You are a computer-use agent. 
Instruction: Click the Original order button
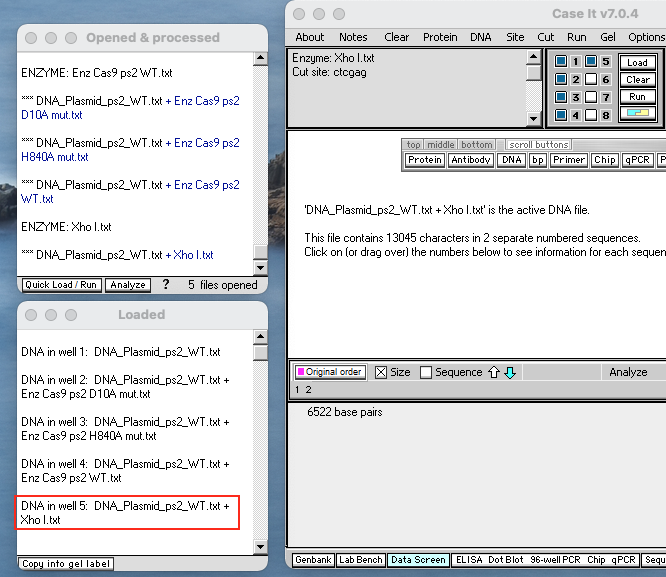coord(330,372)
